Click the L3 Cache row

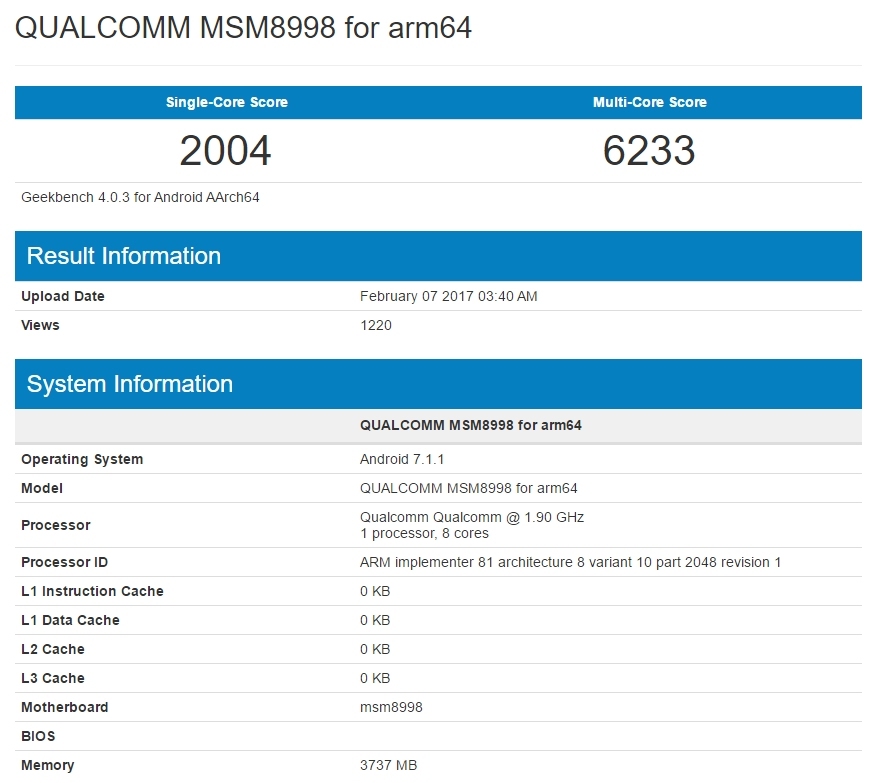coord(52,678)
